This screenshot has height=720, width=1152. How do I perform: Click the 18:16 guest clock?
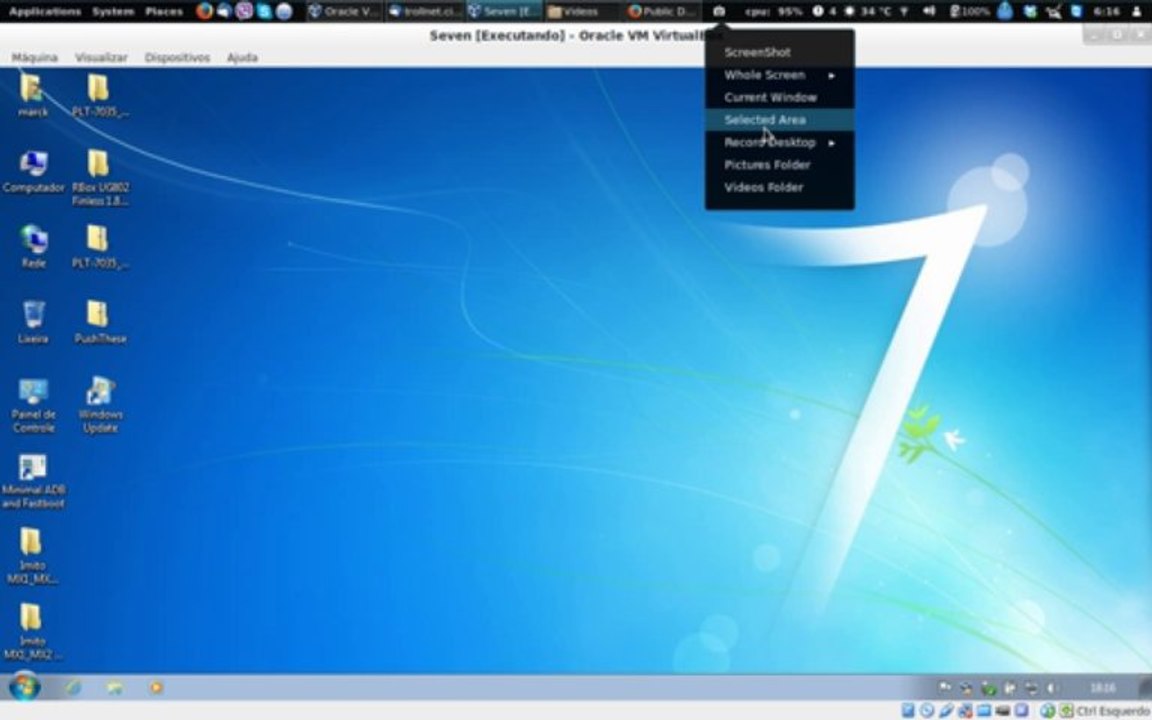tap(1103, 688)
